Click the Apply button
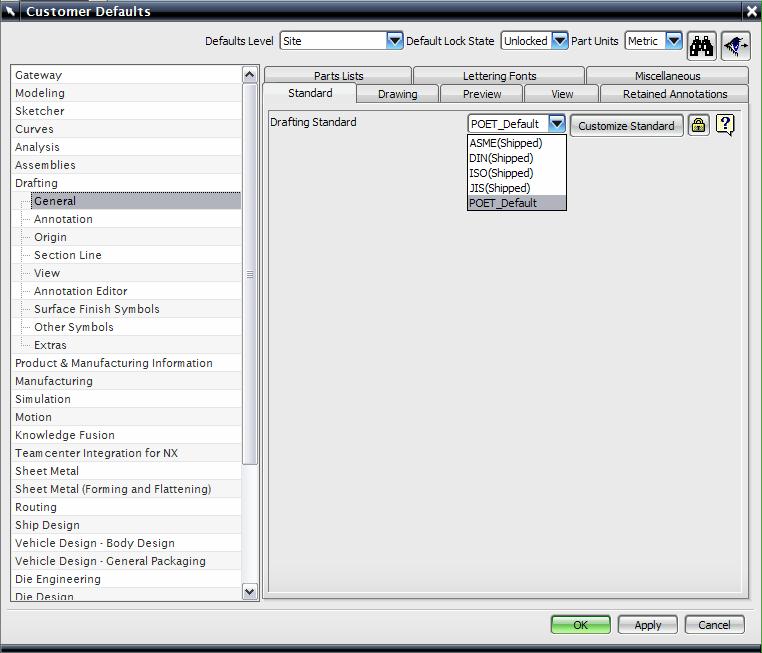 [x=647, y=625]
